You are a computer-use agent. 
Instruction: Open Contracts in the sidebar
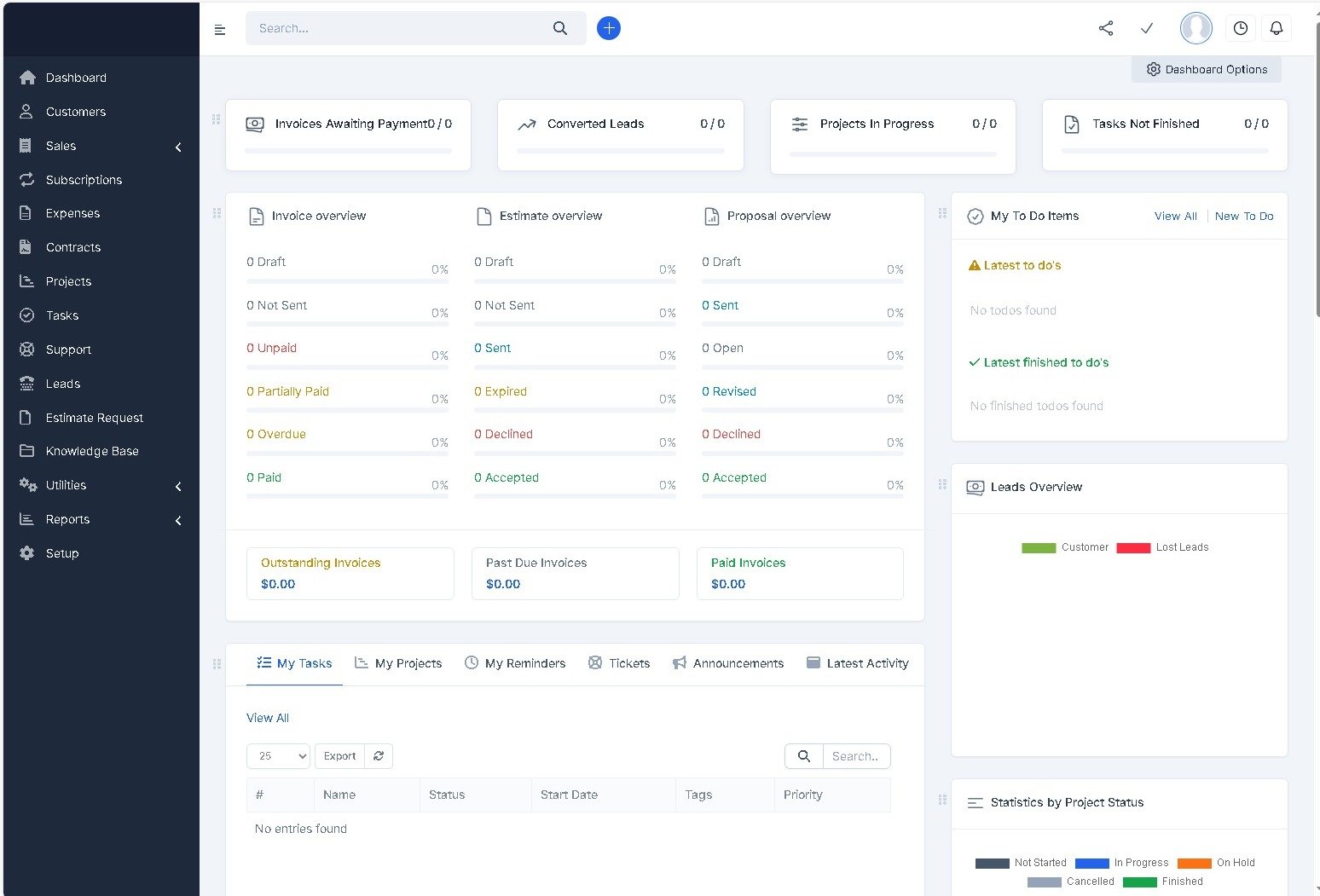101,247
